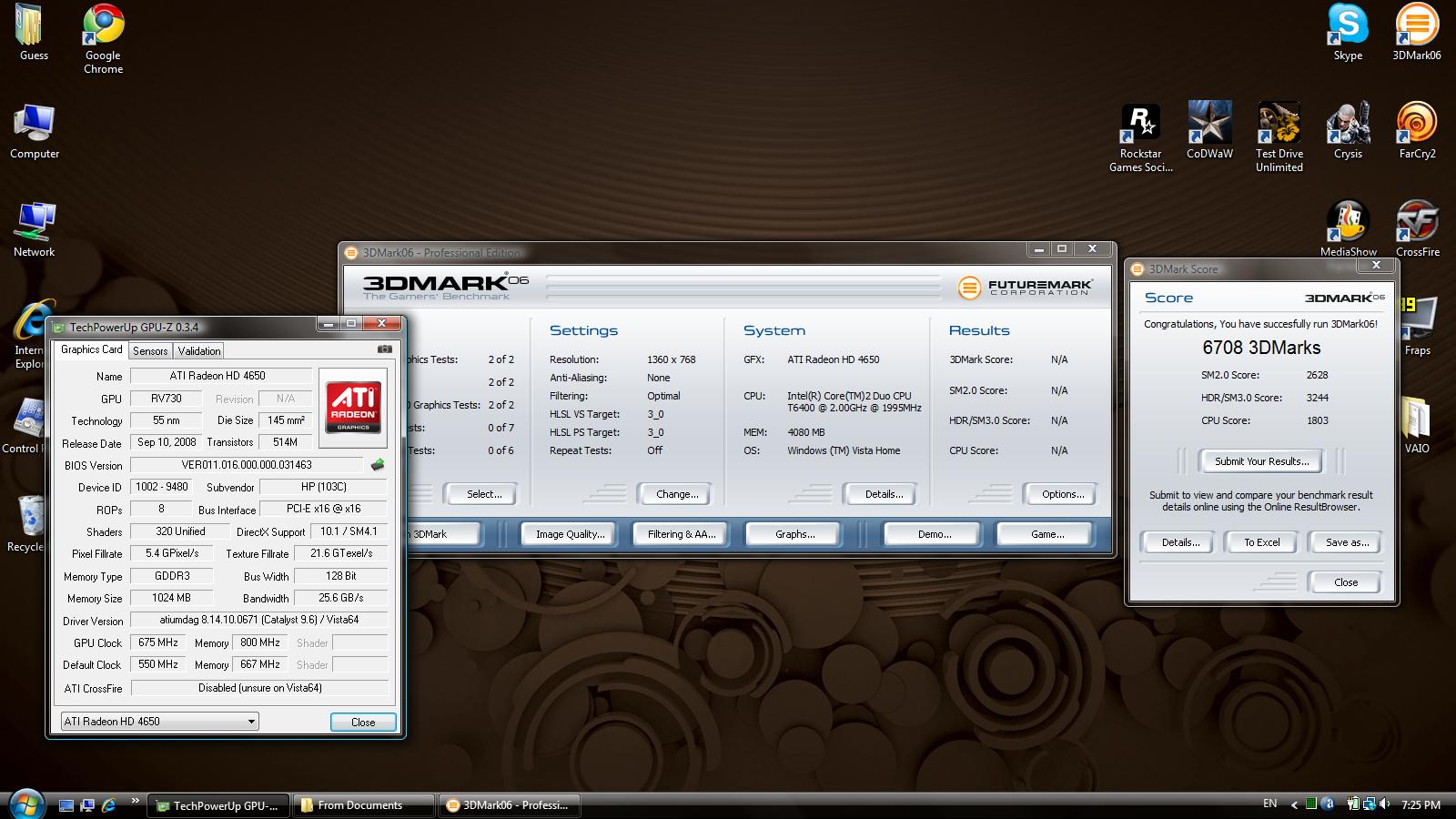The width and height of the screenshot is (1456, 819).
Task: Click the Image Quality... button
Action: [570, 534]
